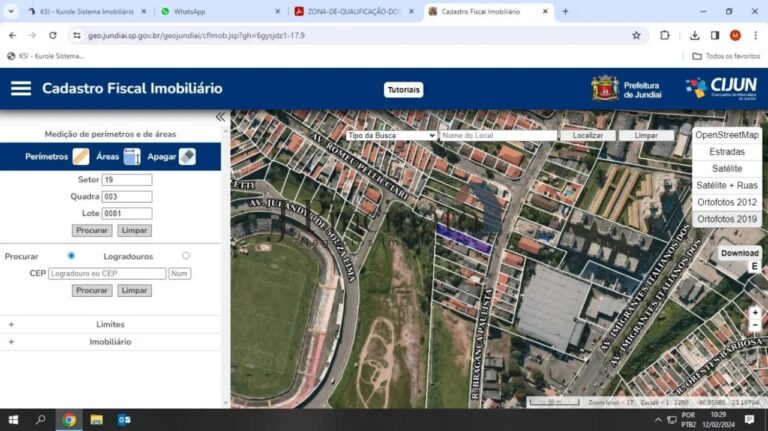Screen dimensions: 768x431
Task: Click the E button below Download
Action: (x=754, y=266)
